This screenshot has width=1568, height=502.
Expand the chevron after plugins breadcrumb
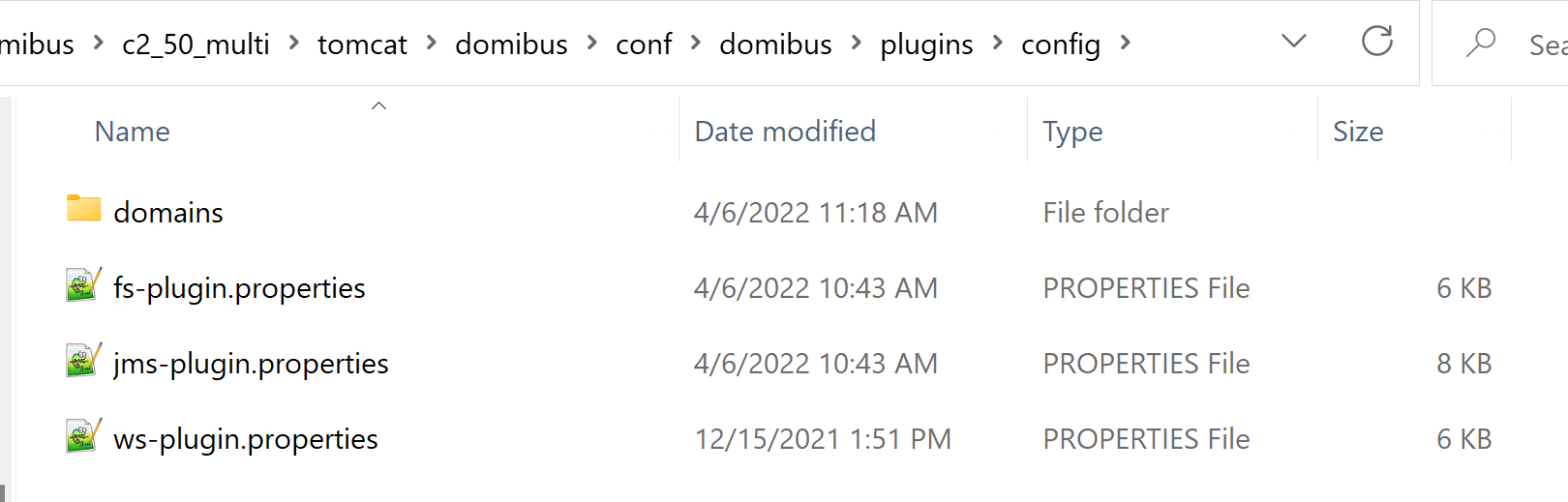997,43
